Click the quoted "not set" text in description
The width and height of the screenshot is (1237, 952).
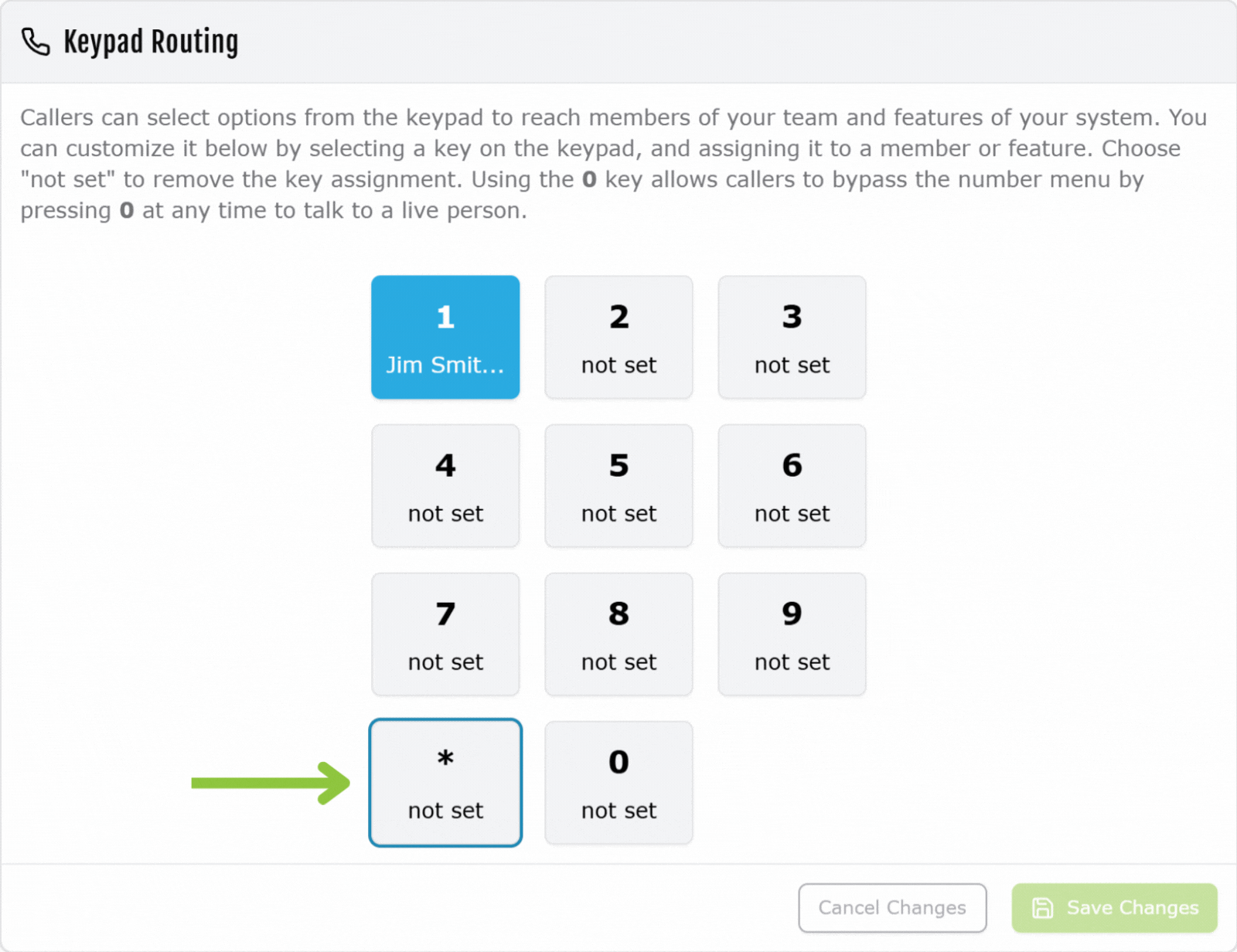[x=68, y=179]
